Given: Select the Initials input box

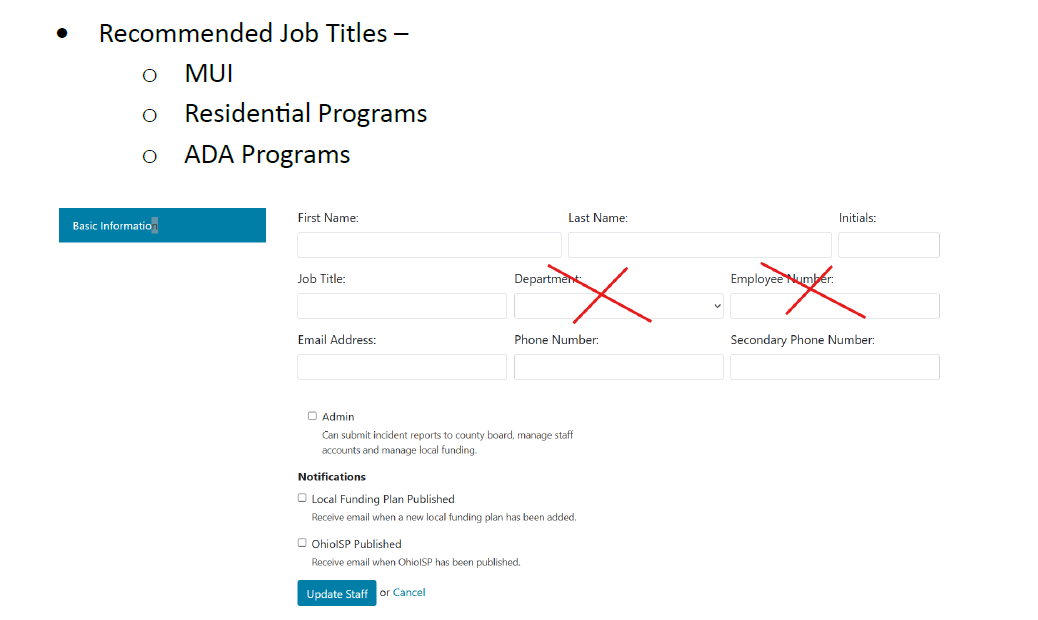Looking at the screenshot, I should 888,245.
